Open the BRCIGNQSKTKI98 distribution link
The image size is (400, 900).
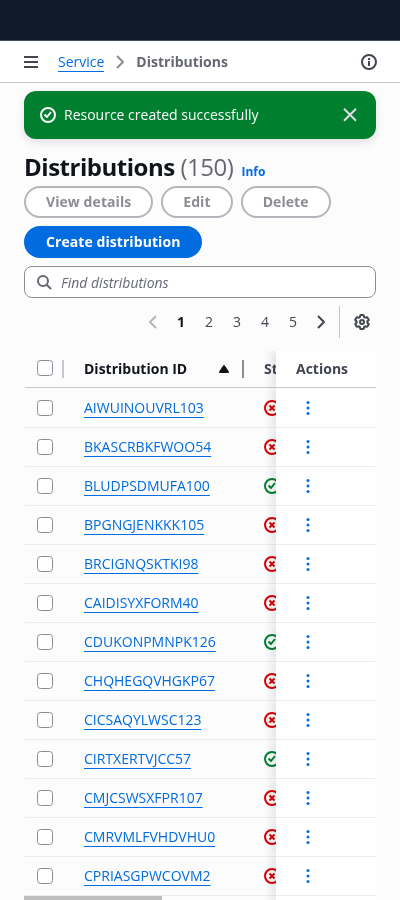(141, 564)
